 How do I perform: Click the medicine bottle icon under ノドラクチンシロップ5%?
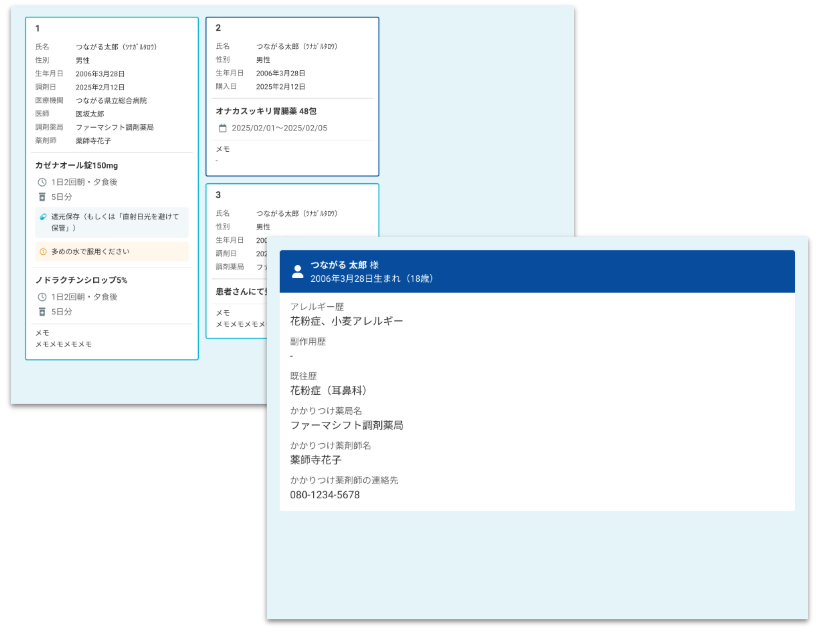coord(42,312)
